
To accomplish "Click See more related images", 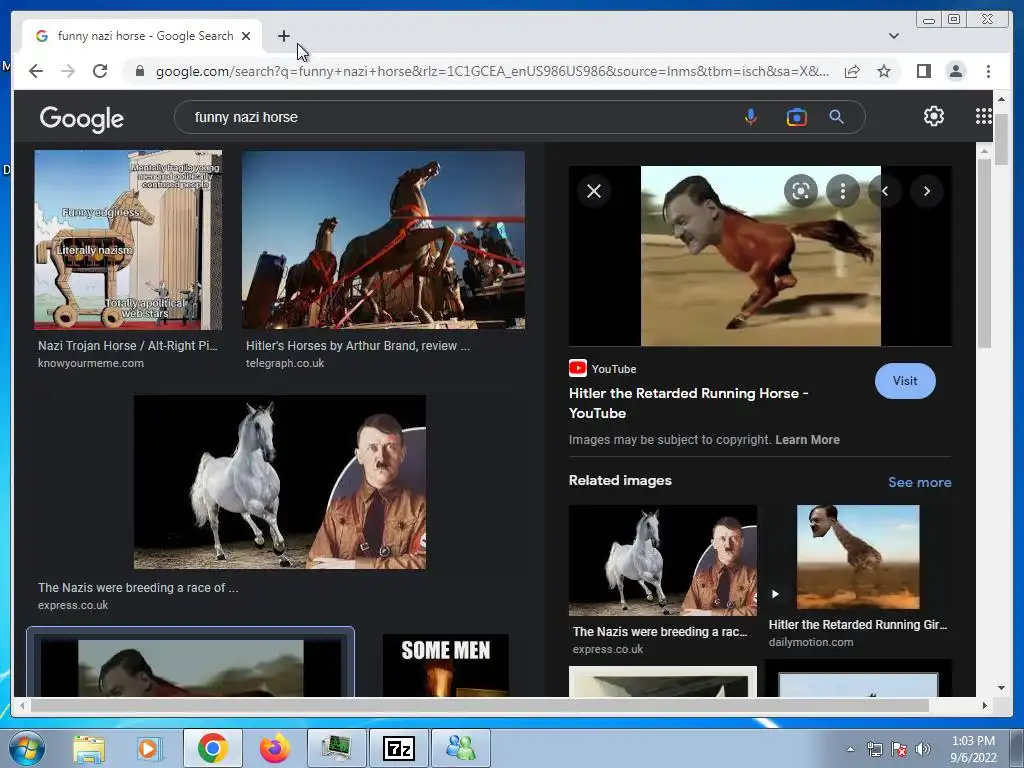I will 920,482.
